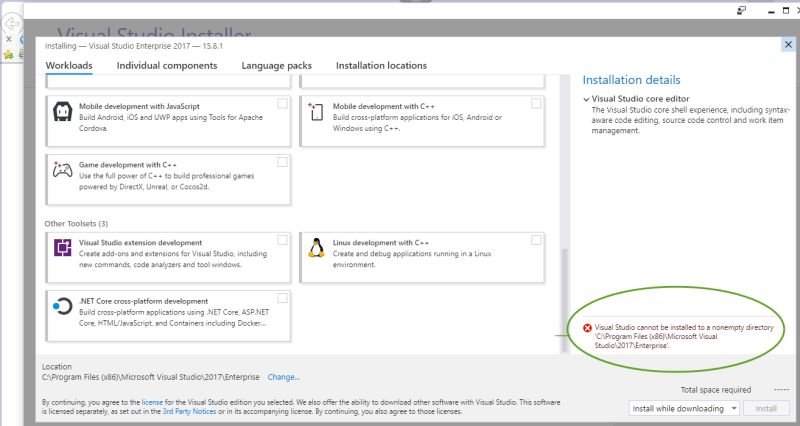
Task: Click the Visual Studio extension development title
Action: tap(140, 243)
